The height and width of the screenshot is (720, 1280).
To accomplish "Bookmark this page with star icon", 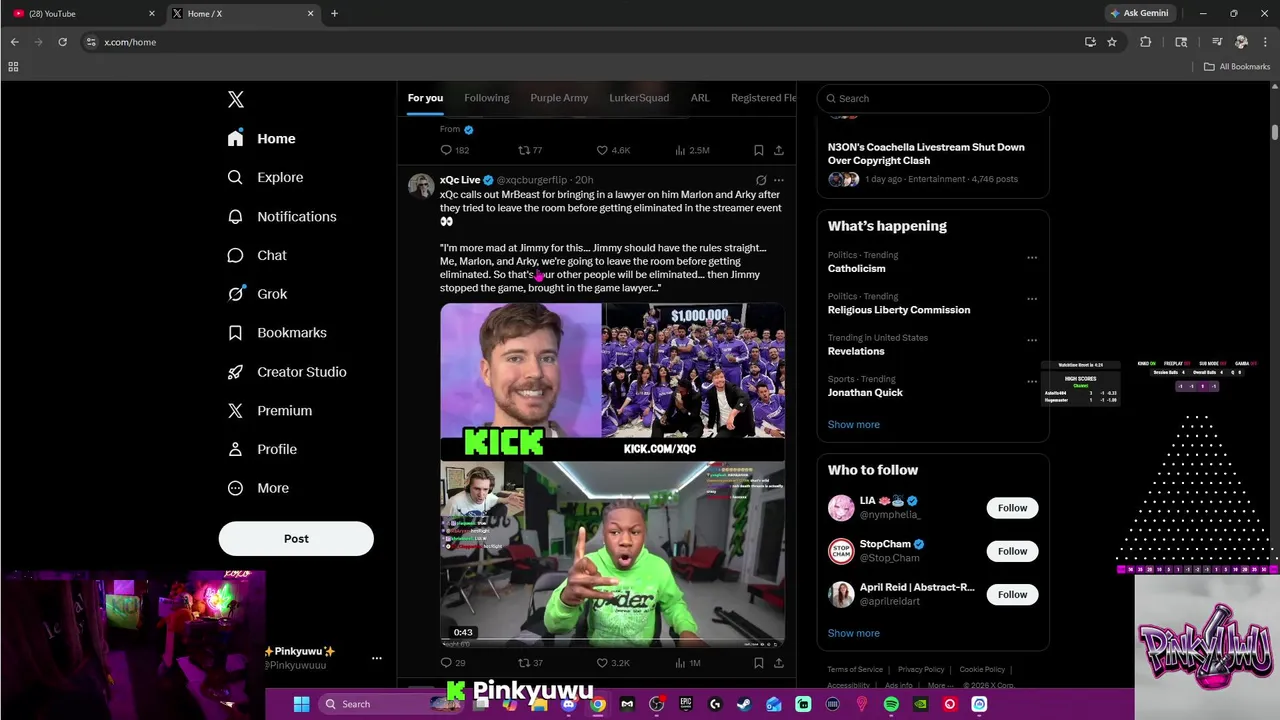I will click(x=1112, y=42).
